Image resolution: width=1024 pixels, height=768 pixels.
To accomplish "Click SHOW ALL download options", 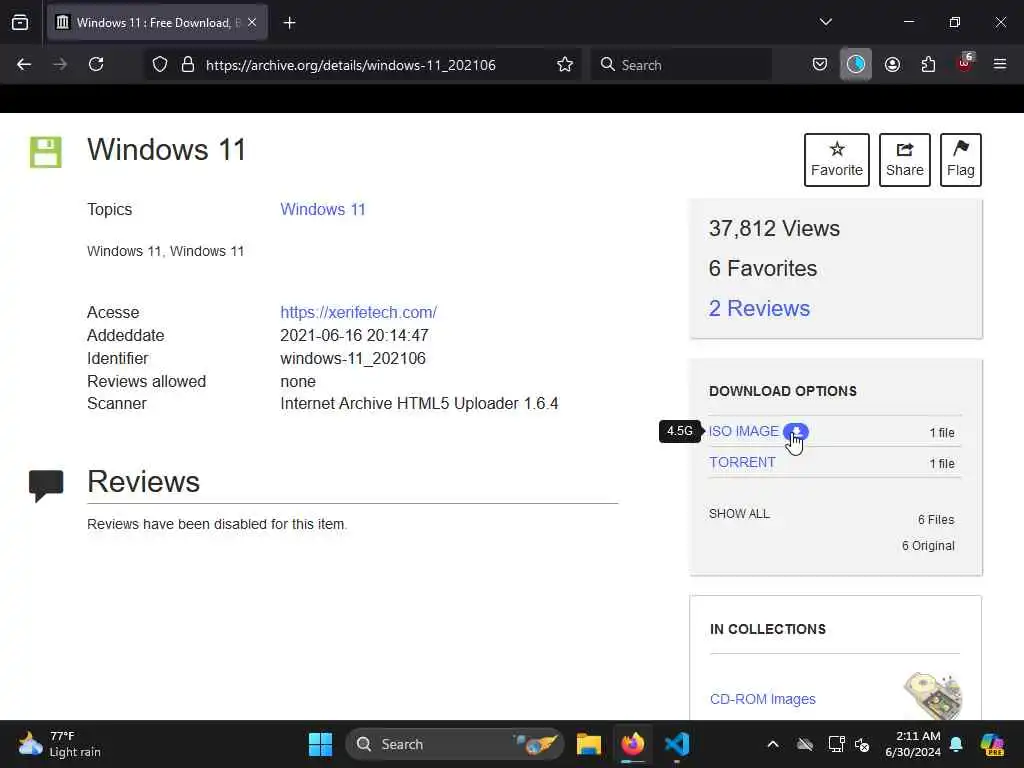I will (x=739, y=514).
